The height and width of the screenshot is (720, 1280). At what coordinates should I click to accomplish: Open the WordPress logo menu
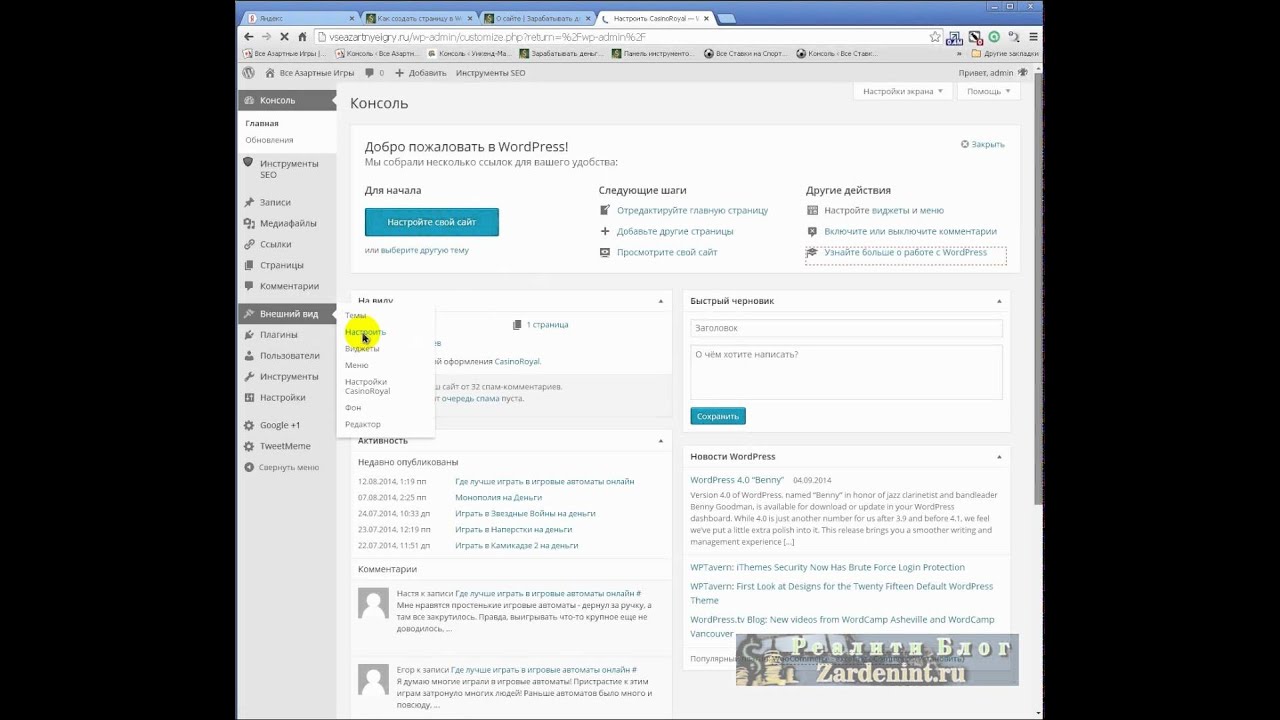coord(248,73)
